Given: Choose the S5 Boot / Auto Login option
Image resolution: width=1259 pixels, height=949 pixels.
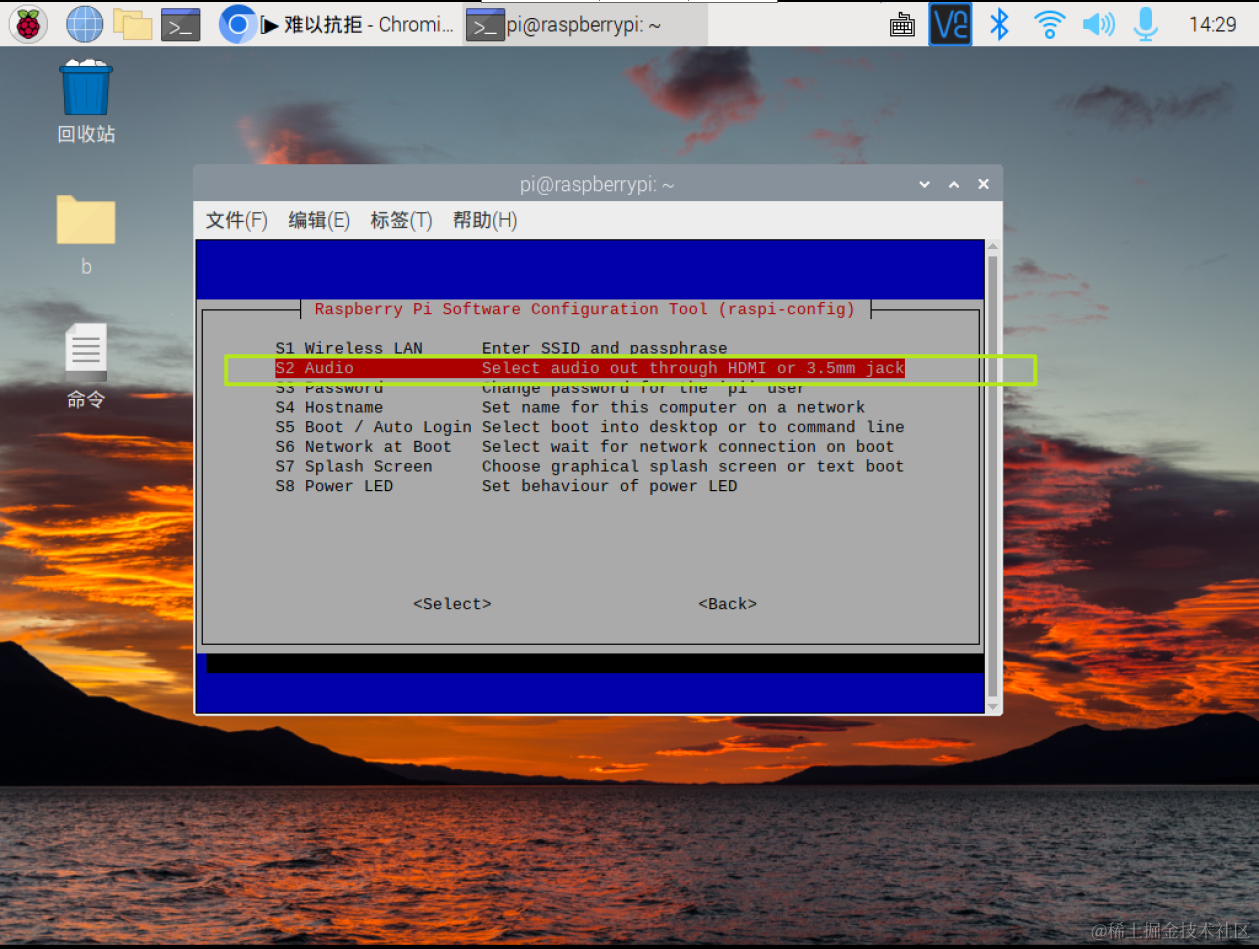Looking at the screenshot, I should [x=590, y=427].
